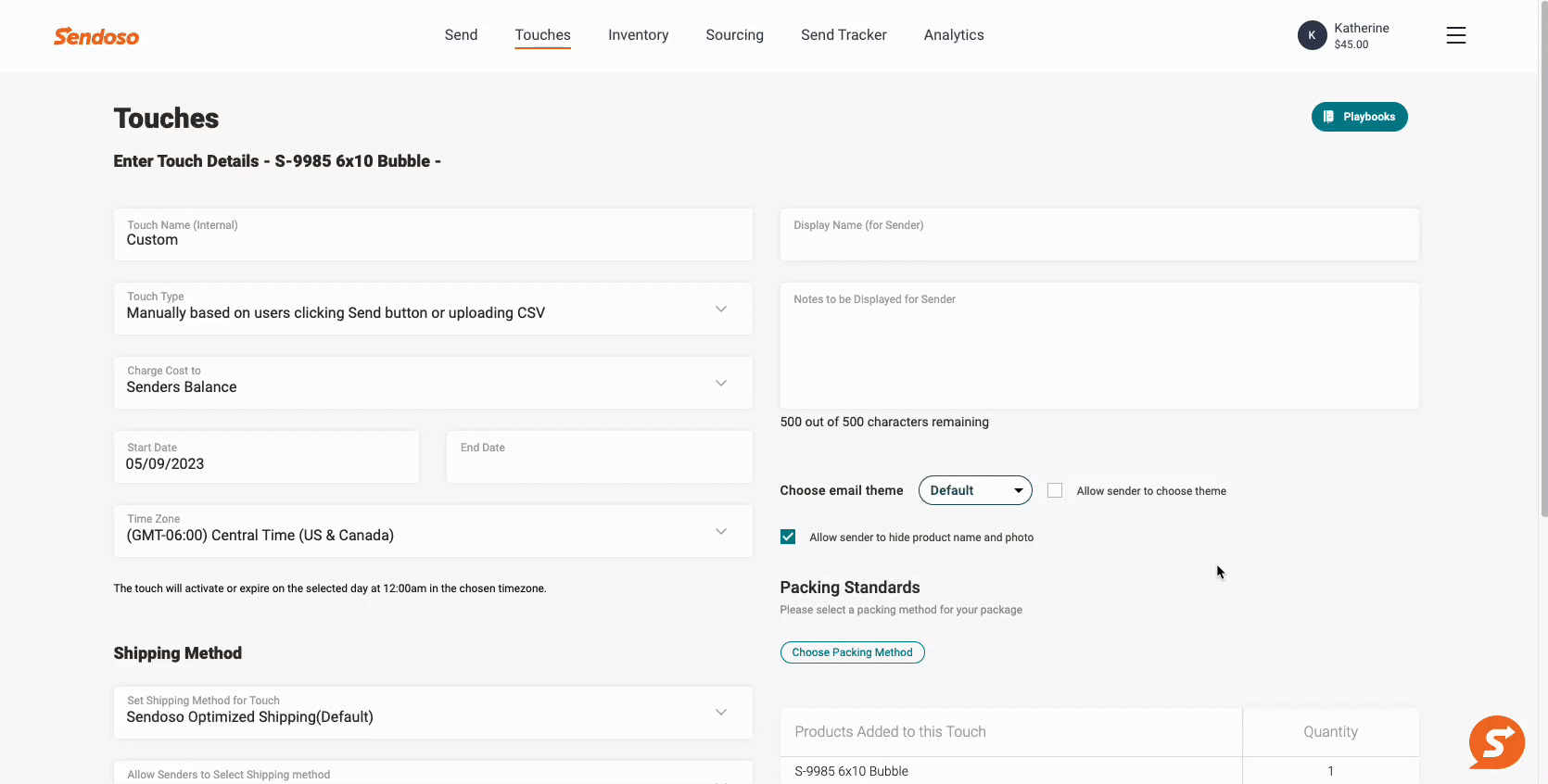The width and height of the screenshot is (1548, 784).
Task: Click Choose Packing Method button
Action: pos(852,652)
